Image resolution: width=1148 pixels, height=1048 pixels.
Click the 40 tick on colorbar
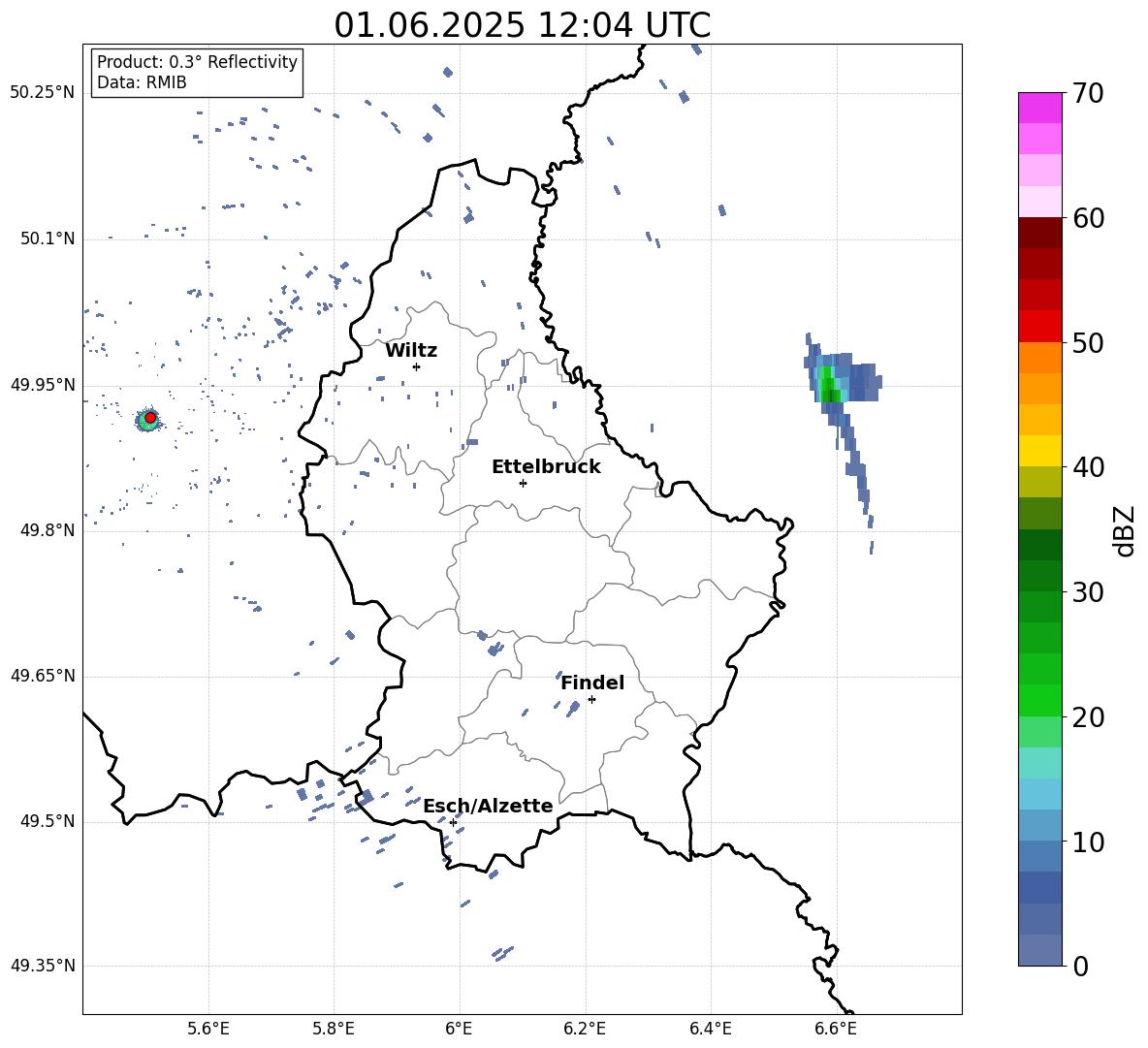point(1088,467)
